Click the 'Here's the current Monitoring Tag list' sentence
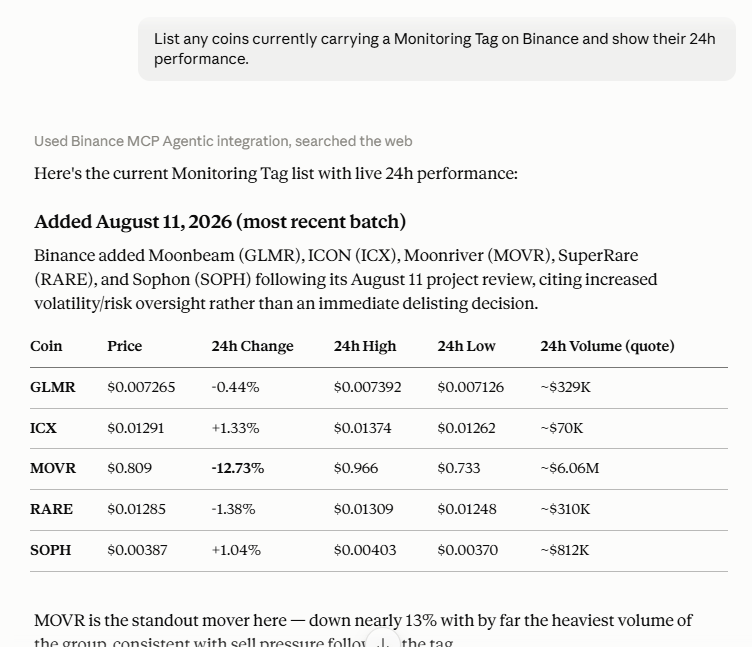752x647 pixels. pos(276,174)
